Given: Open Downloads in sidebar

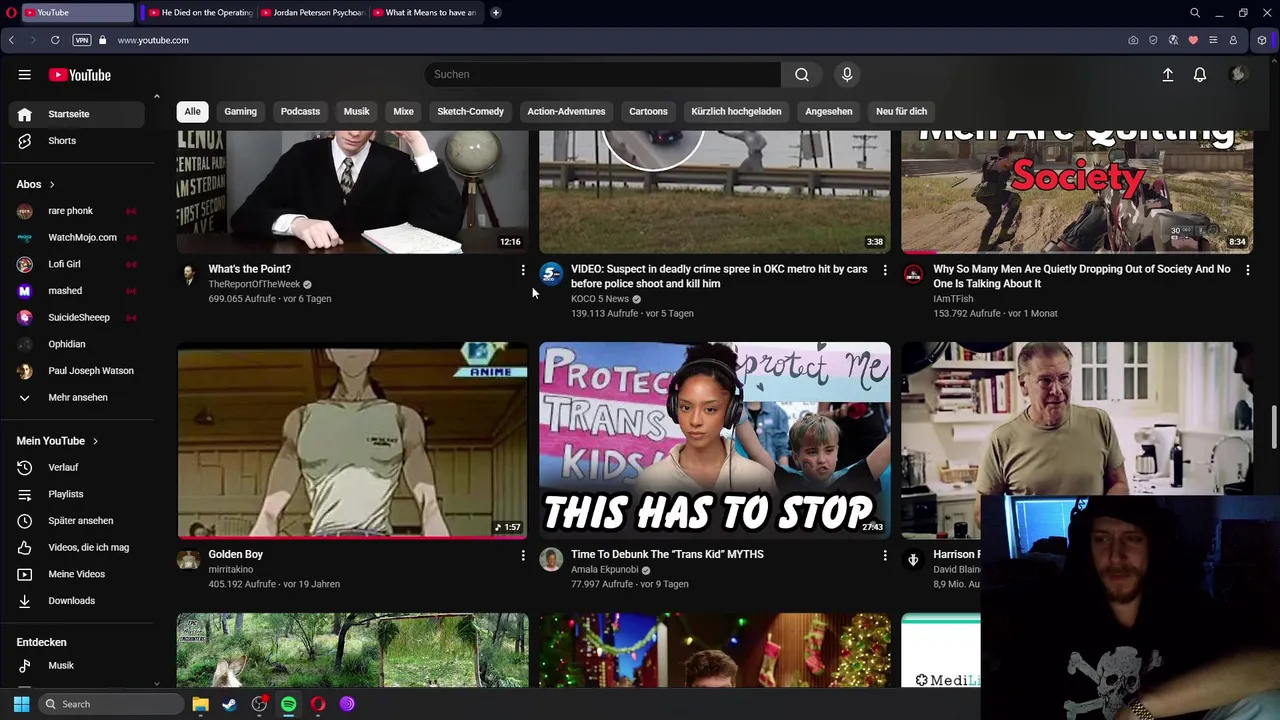Looking at the screenshot, I should [78, 601].
